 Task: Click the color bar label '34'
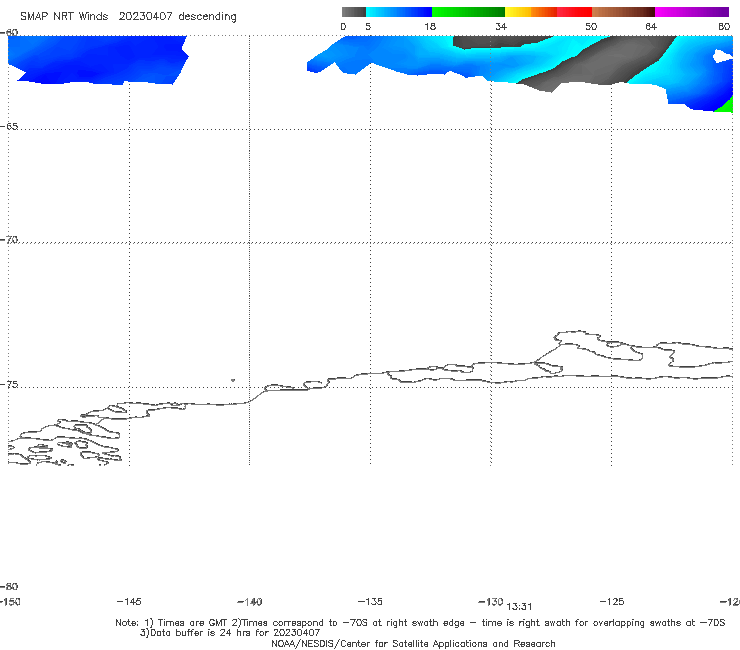point(501,26)
